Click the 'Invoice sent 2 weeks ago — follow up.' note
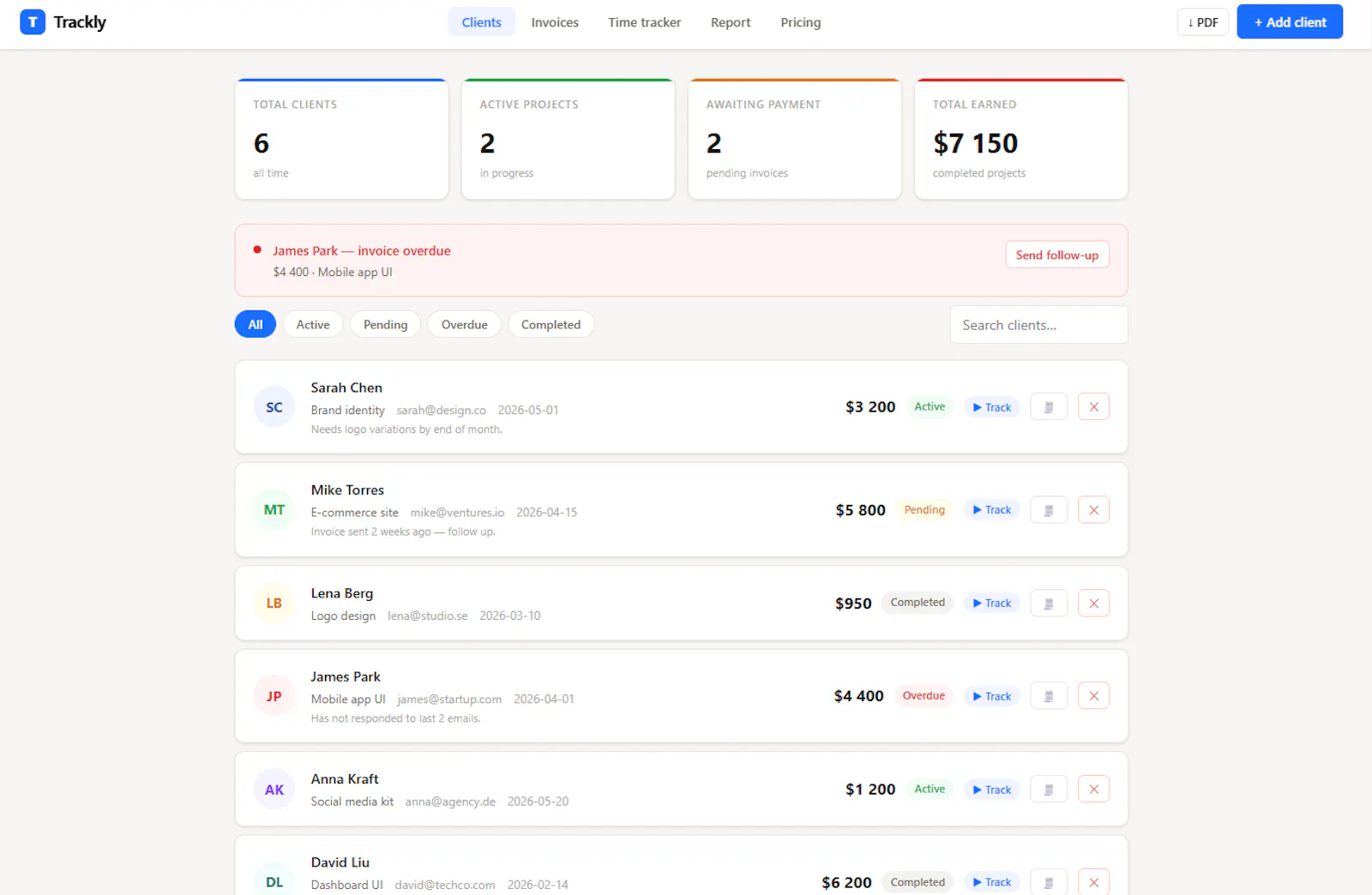The height and width of the screenshot is (895, 1372). (x=403, y=532)
